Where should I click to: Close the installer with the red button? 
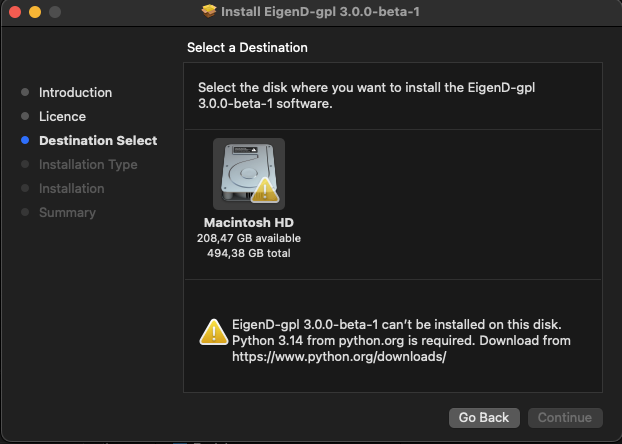(15, 12)
